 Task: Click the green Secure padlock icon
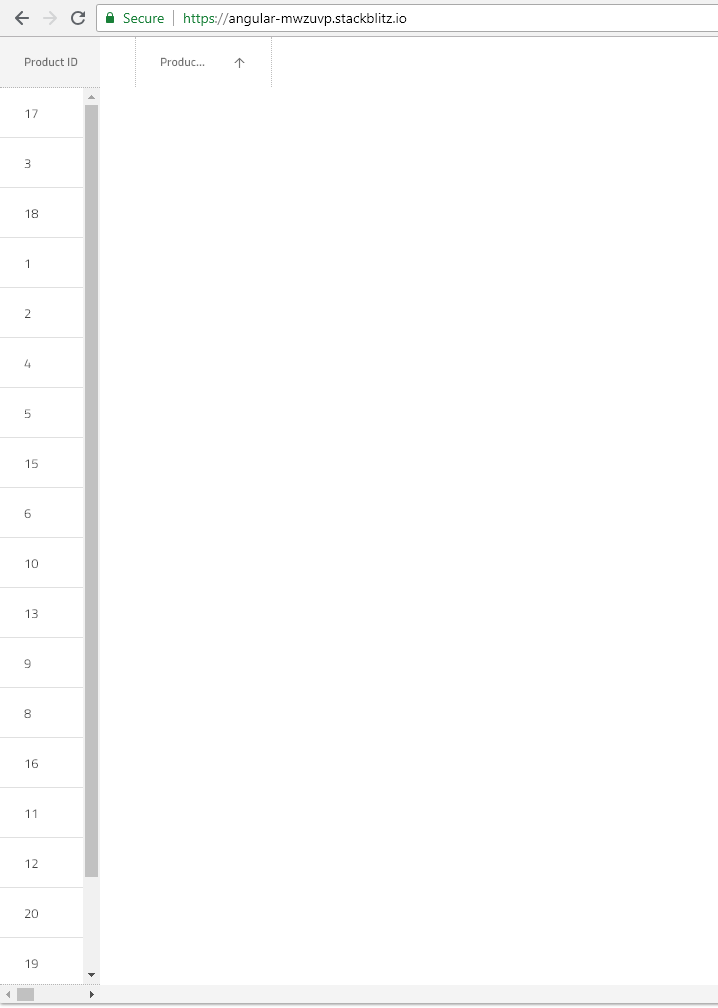click(x=110, y=18)
